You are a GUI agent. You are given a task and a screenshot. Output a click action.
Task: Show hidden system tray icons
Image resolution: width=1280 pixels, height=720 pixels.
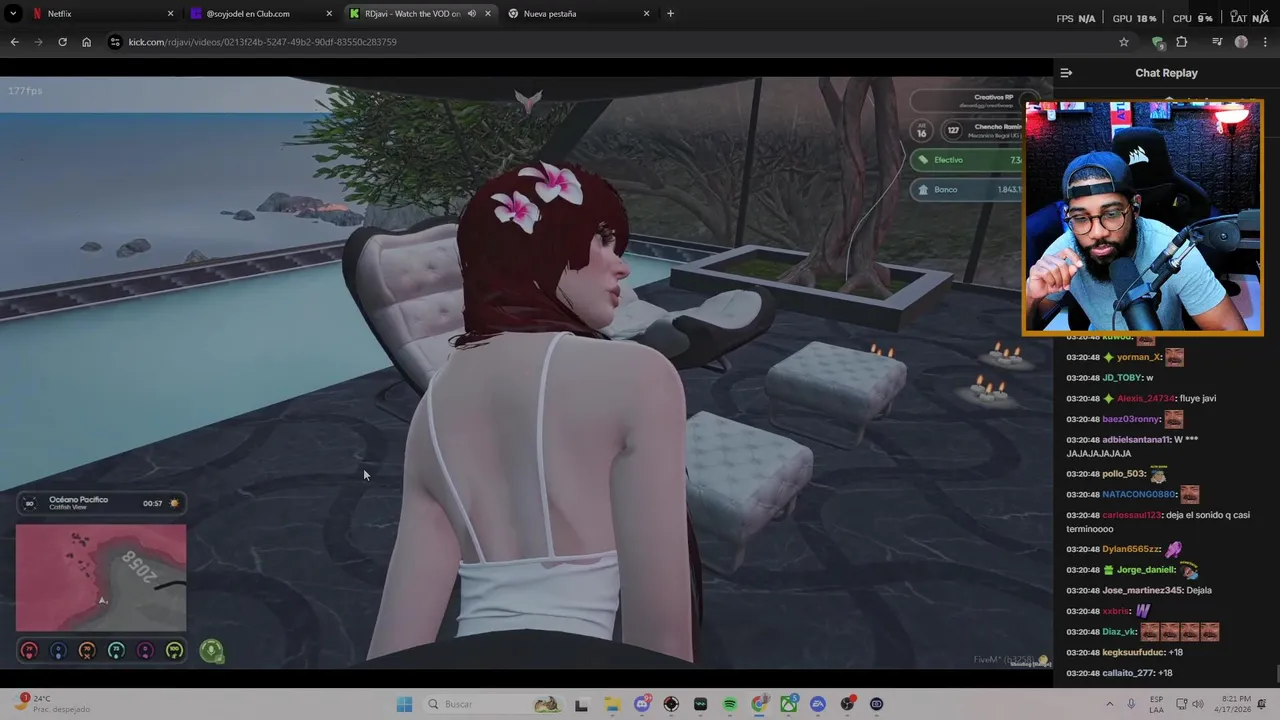pyautogui.click(x=1109, y=704)
